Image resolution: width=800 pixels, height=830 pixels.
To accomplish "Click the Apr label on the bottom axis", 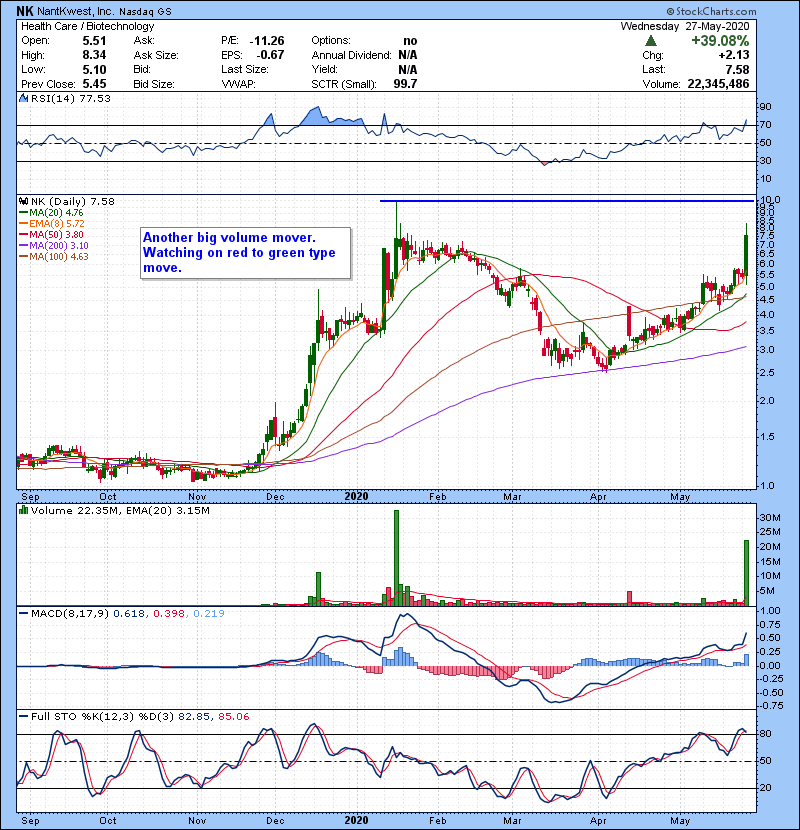I will click(598, 820).
